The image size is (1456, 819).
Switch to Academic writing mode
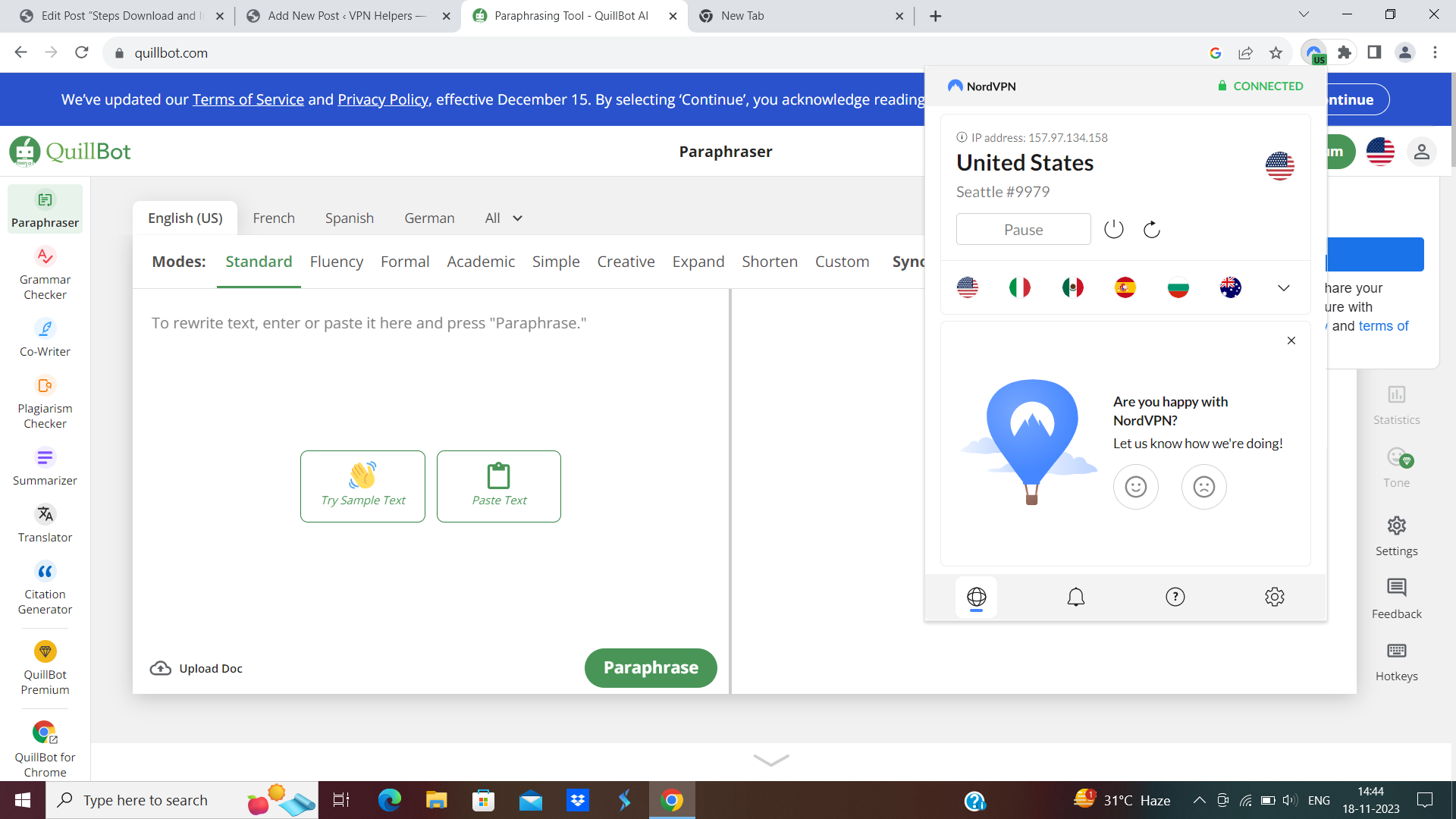click(481, 262)
